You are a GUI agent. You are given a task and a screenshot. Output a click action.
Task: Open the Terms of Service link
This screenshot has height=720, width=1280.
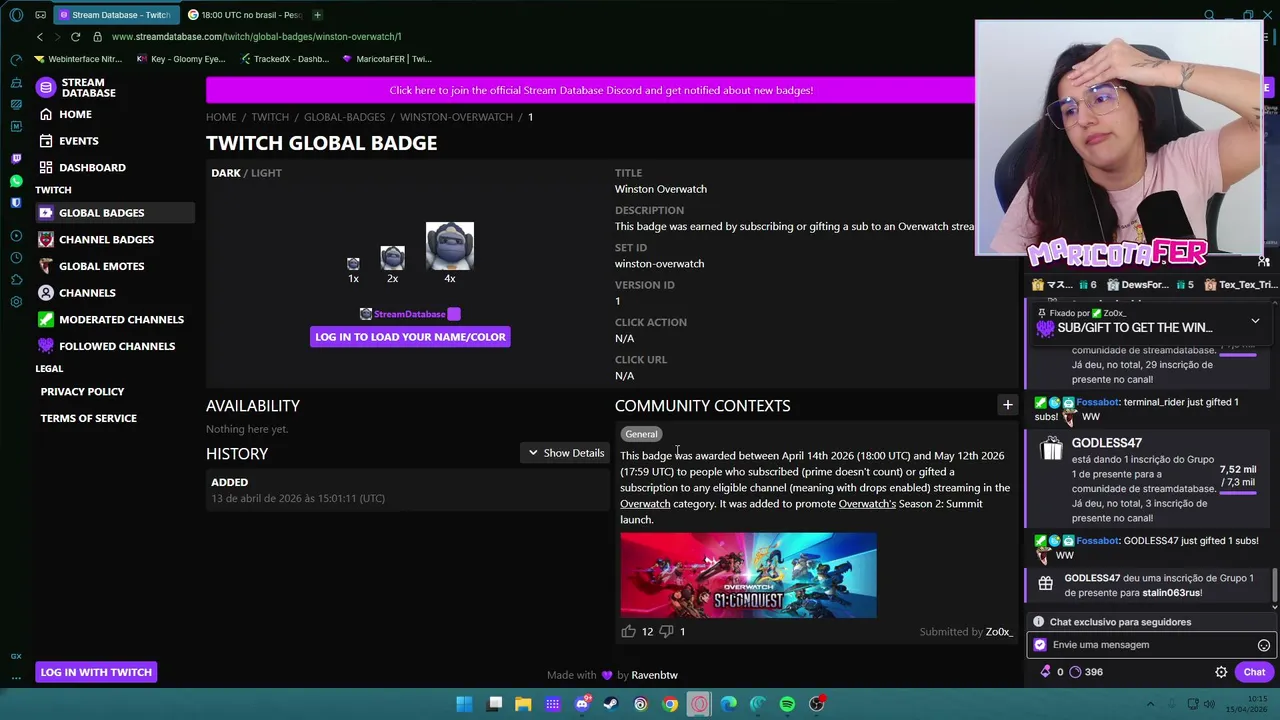pyautogui.click(x=88, y=418)
